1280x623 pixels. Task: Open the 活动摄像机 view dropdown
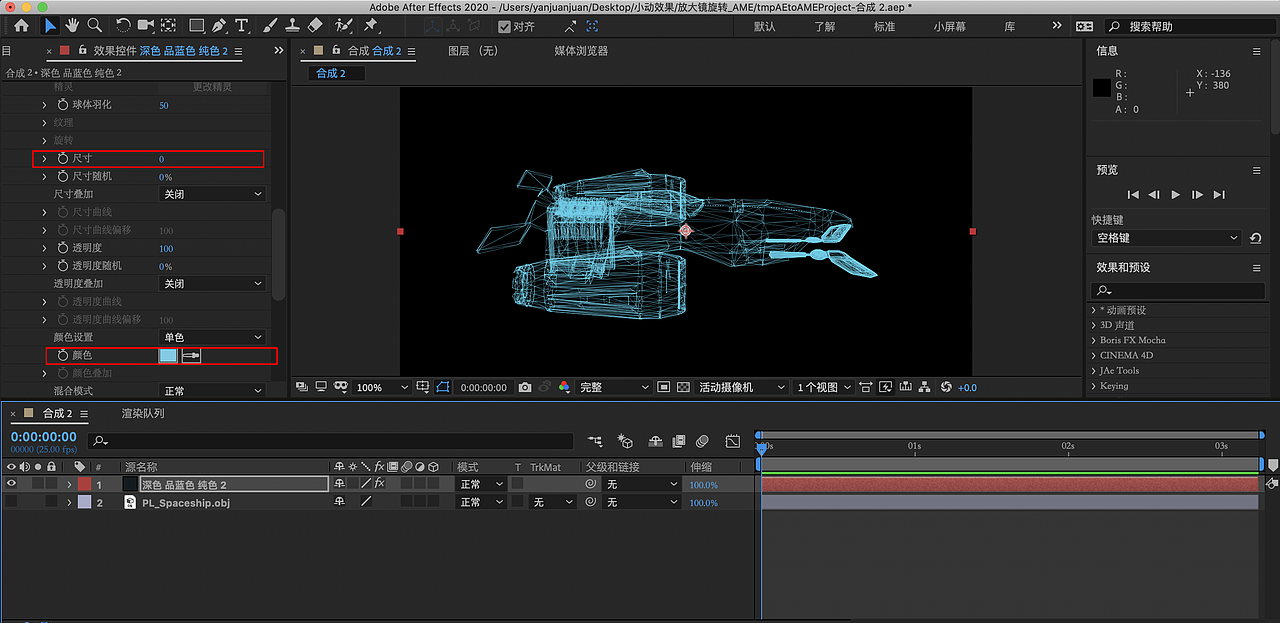pos(739,387)
